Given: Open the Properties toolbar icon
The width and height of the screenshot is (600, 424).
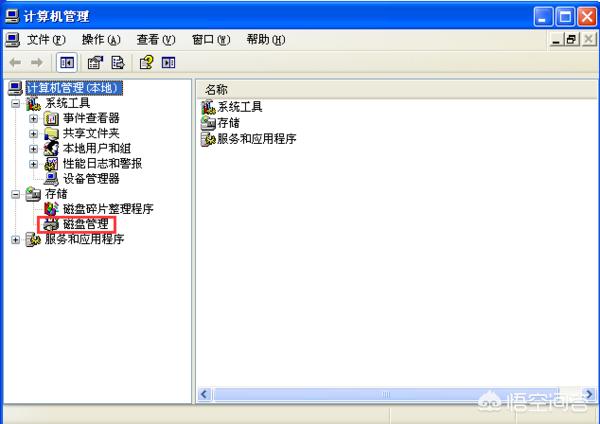Looking at the screenshot, I should pyautogui.click(x=95, y=62).
